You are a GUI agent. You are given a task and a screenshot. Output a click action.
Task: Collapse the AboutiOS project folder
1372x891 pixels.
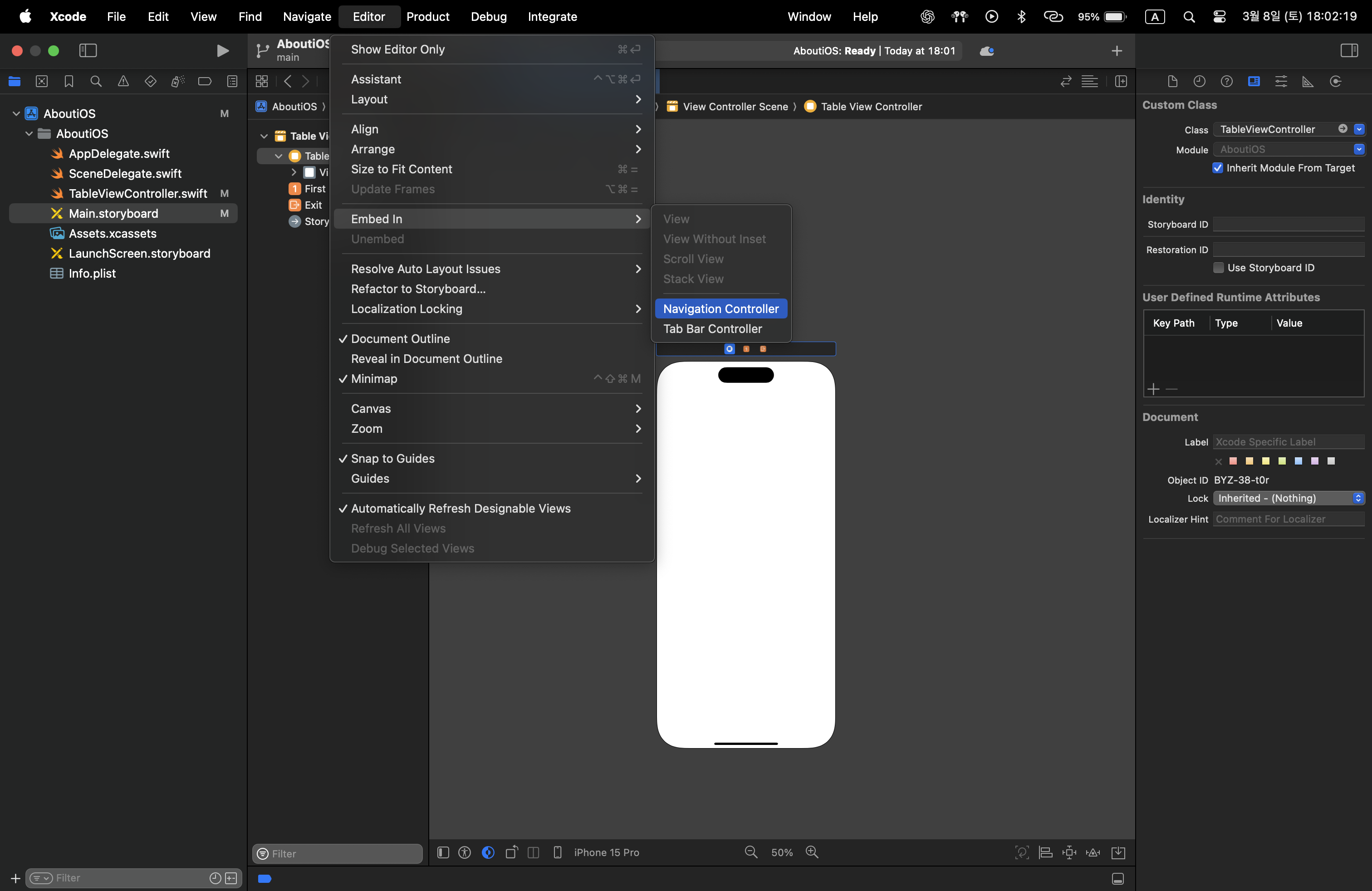point(16,113)
